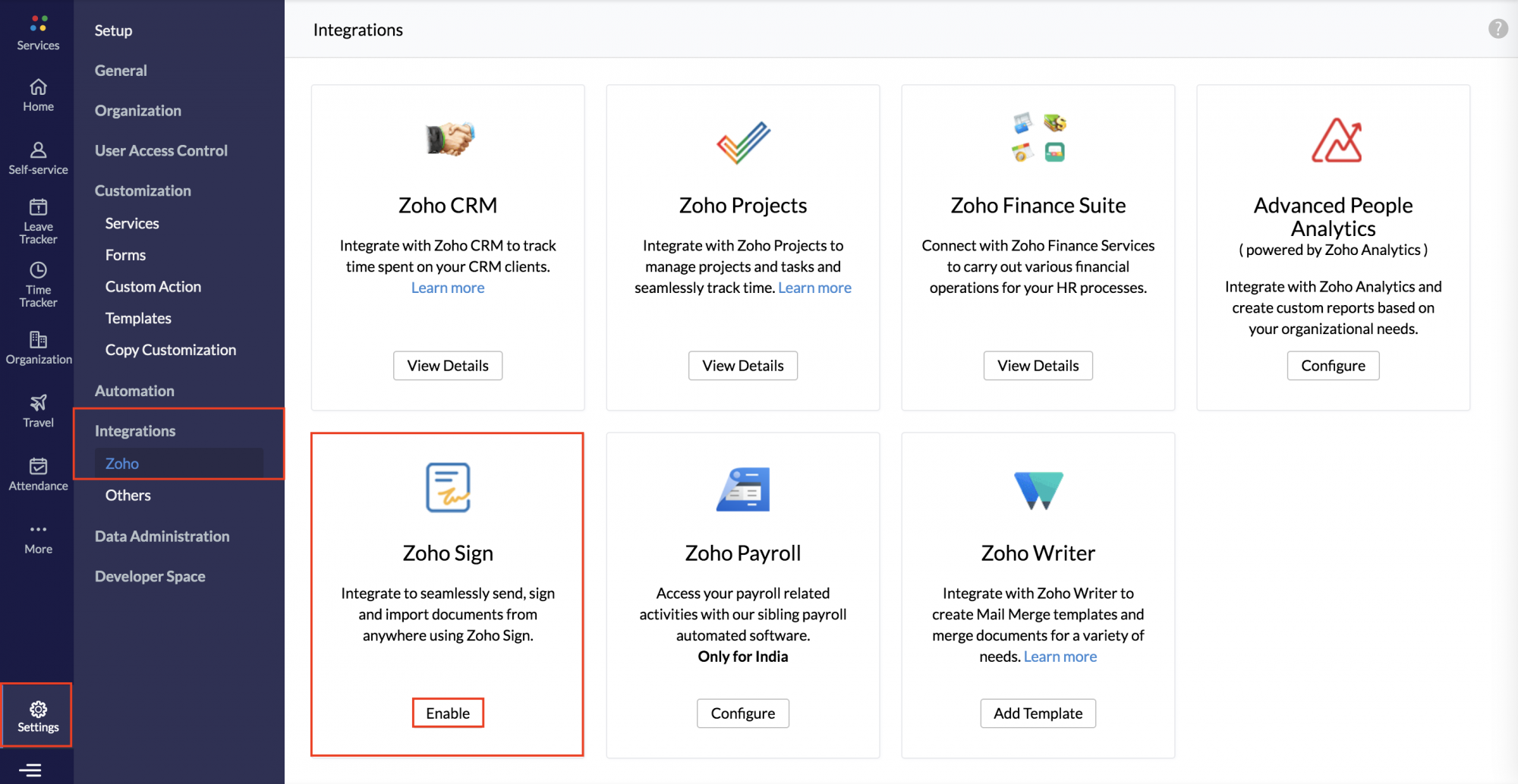Enable the Zoho Sign integration

click(x=447, y=713)
